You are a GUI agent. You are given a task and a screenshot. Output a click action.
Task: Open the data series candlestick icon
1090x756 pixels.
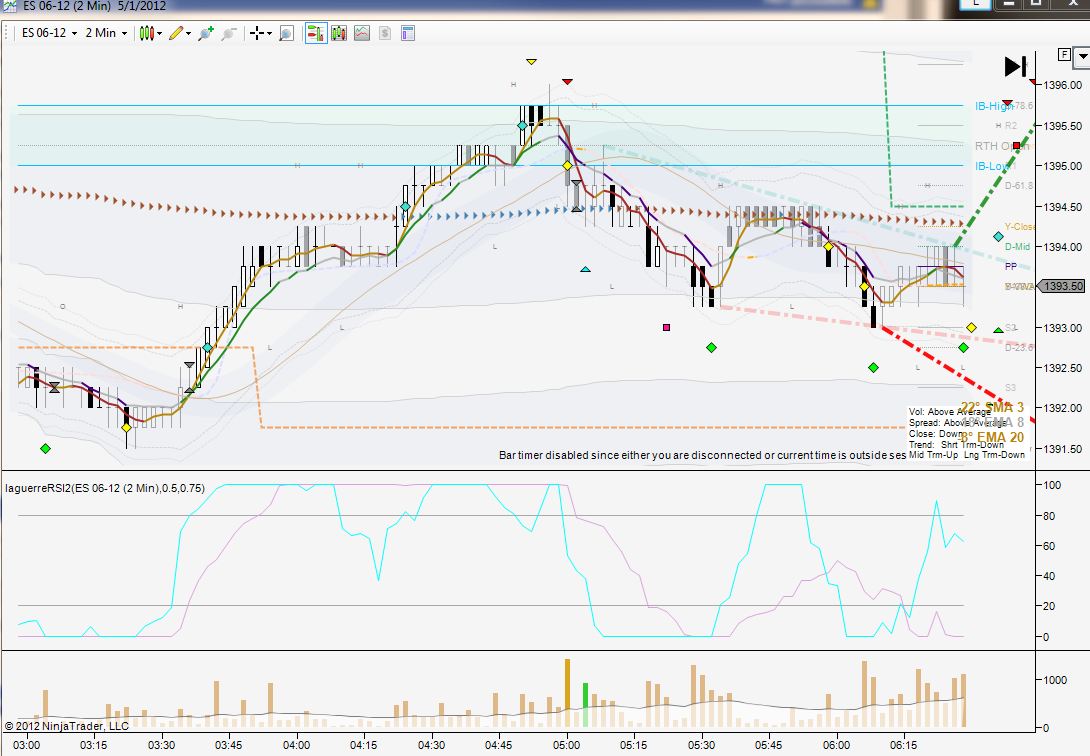pos(339,33)
